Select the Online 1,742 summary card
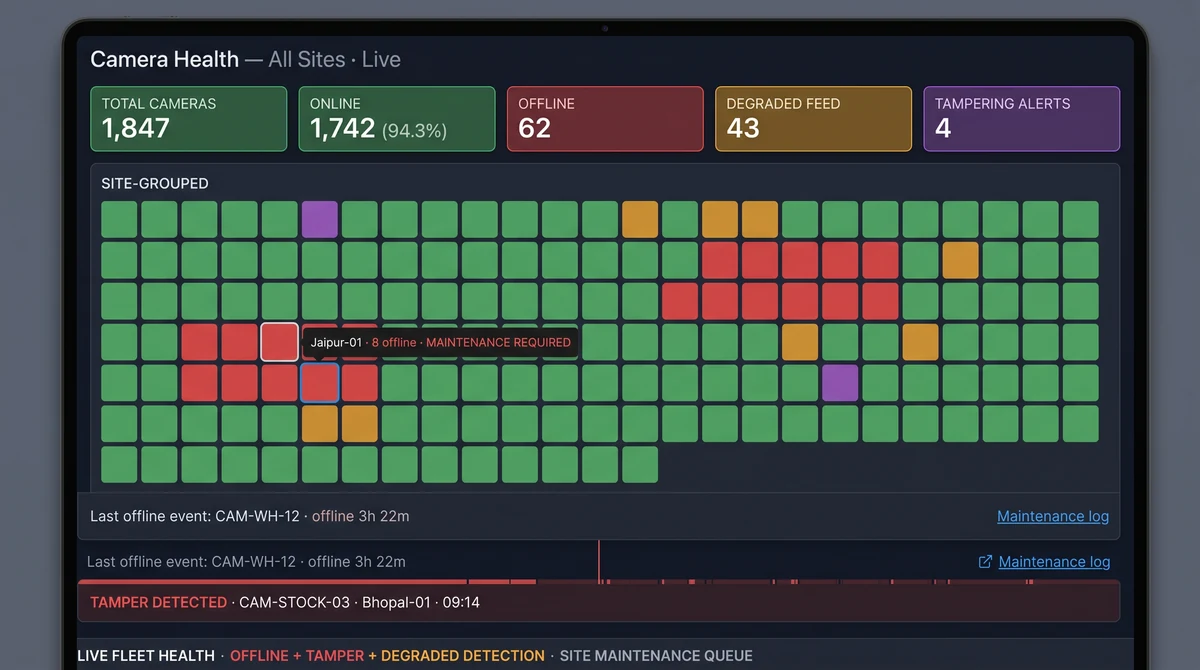The image size is (1200, 670). point(397,119)
